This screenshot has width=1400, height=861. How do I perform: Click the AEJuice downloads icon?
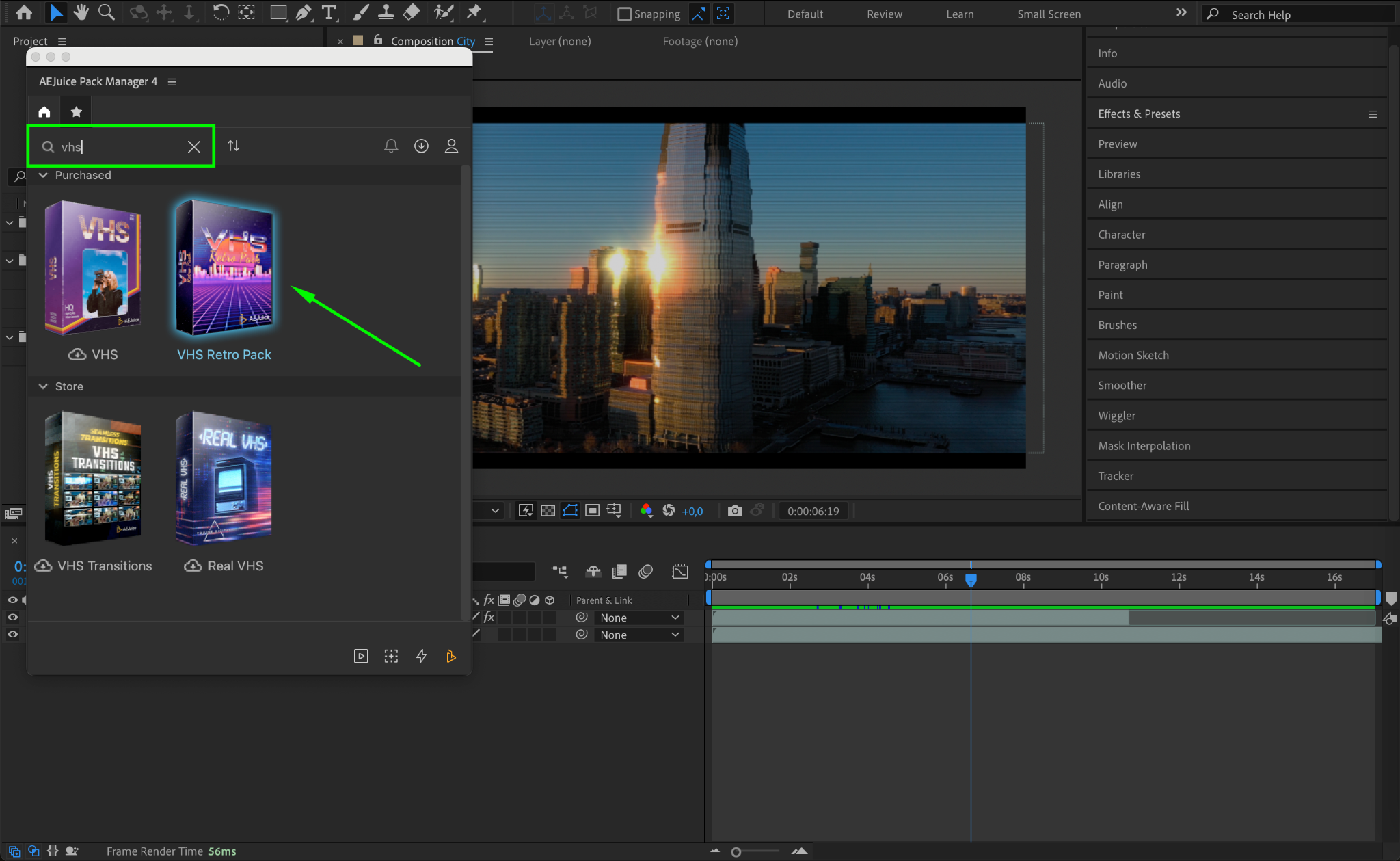pyautogui.click(x=421, y=146)
